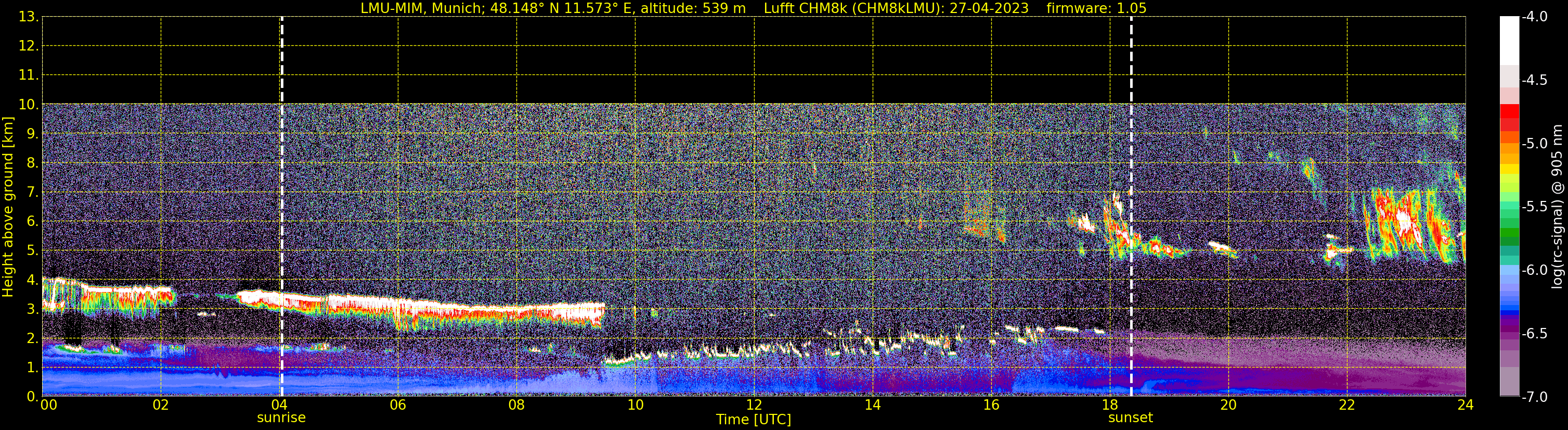Click the green segment of the colorbar
The width and height of the screenshot is (1568, 430).
(1510, 233)
